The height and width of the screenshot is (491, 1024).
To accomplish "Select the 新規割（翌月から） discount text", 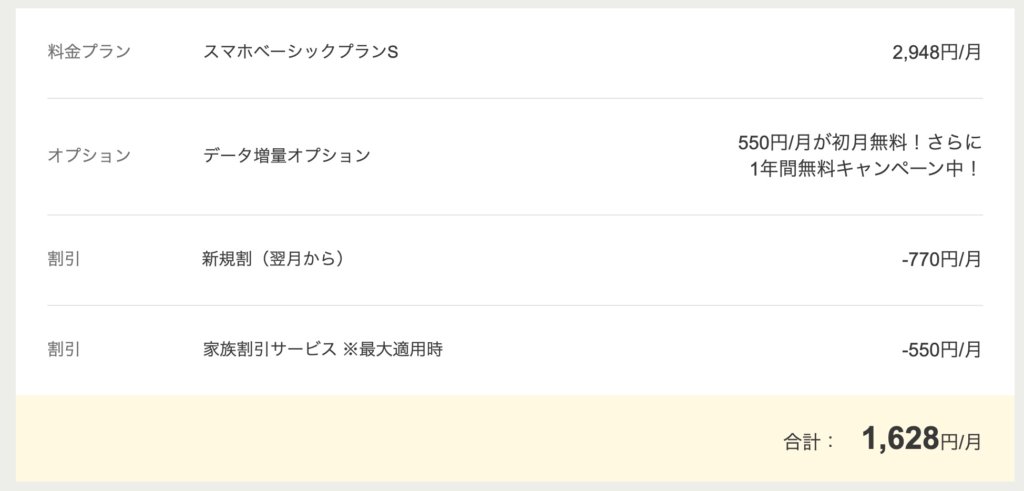I will (x=274, y=259).
